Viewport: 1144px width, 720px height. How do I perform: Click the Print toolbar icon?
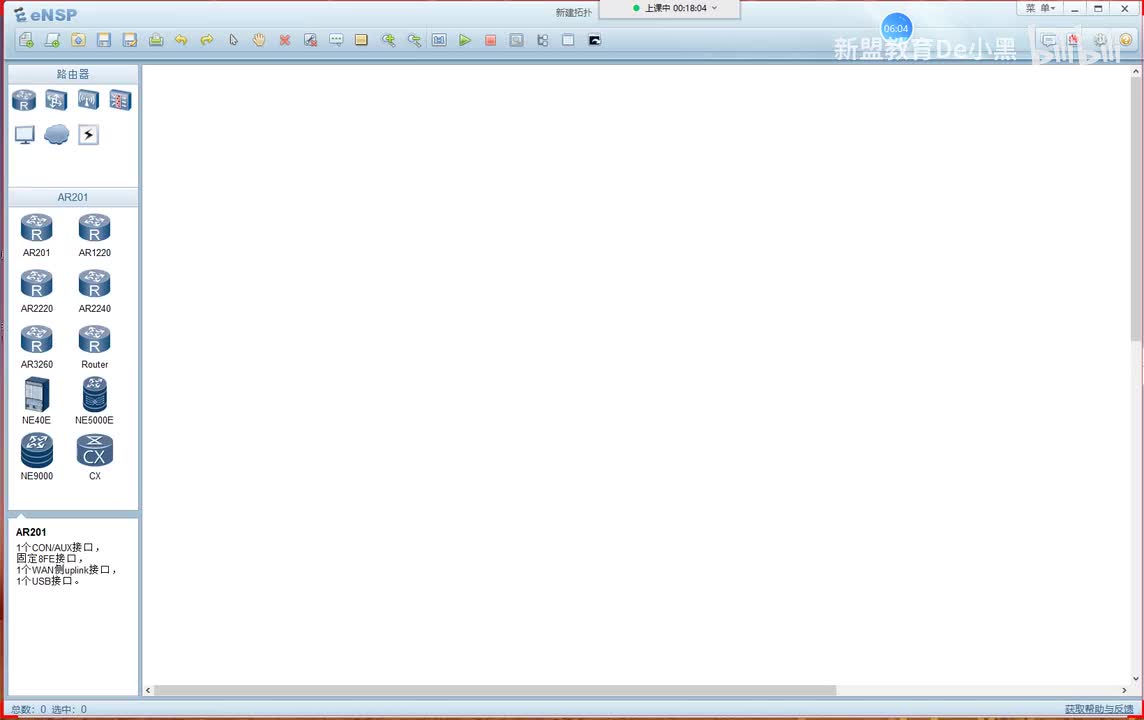click(x=155, y=40)
